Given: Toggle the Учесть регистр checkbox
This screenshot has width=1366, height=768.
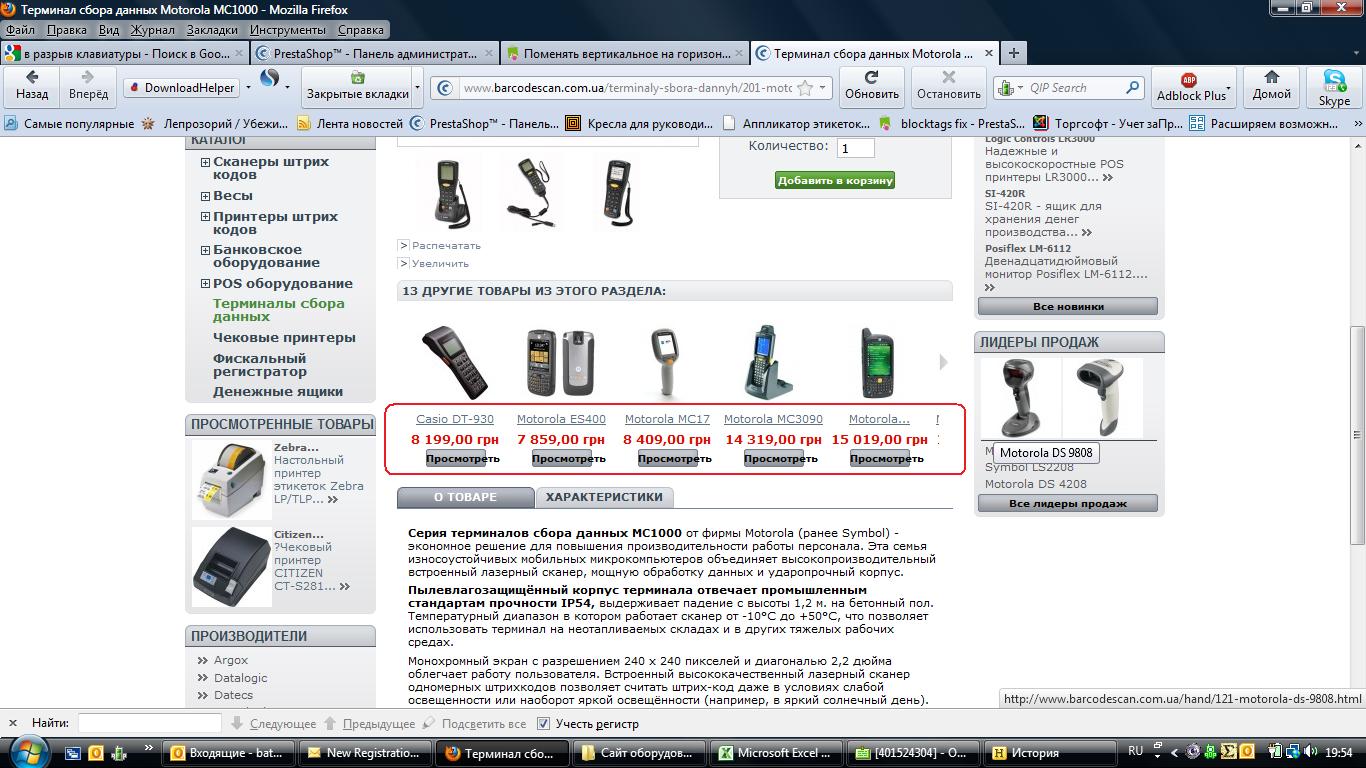Looking at the screenshot, I should tap(543, 723).
